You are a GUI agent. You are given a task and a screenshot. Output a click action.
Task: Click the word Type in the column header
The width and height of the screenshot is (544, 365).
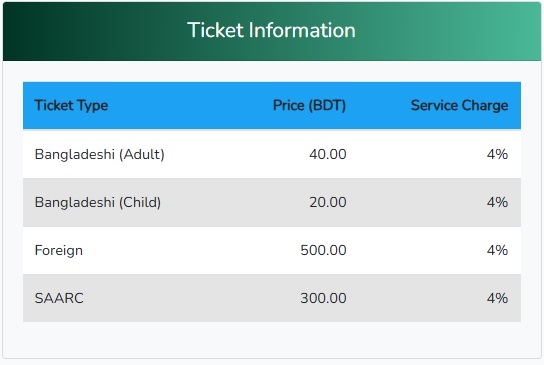92,105
